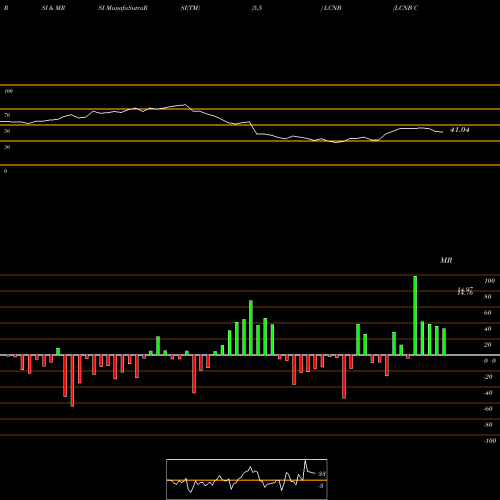Image resolution: width=500 pixels, height=500 pixels.
Task: Select the 'SI MunafaSutraR' header text
Action: (123, 8)
